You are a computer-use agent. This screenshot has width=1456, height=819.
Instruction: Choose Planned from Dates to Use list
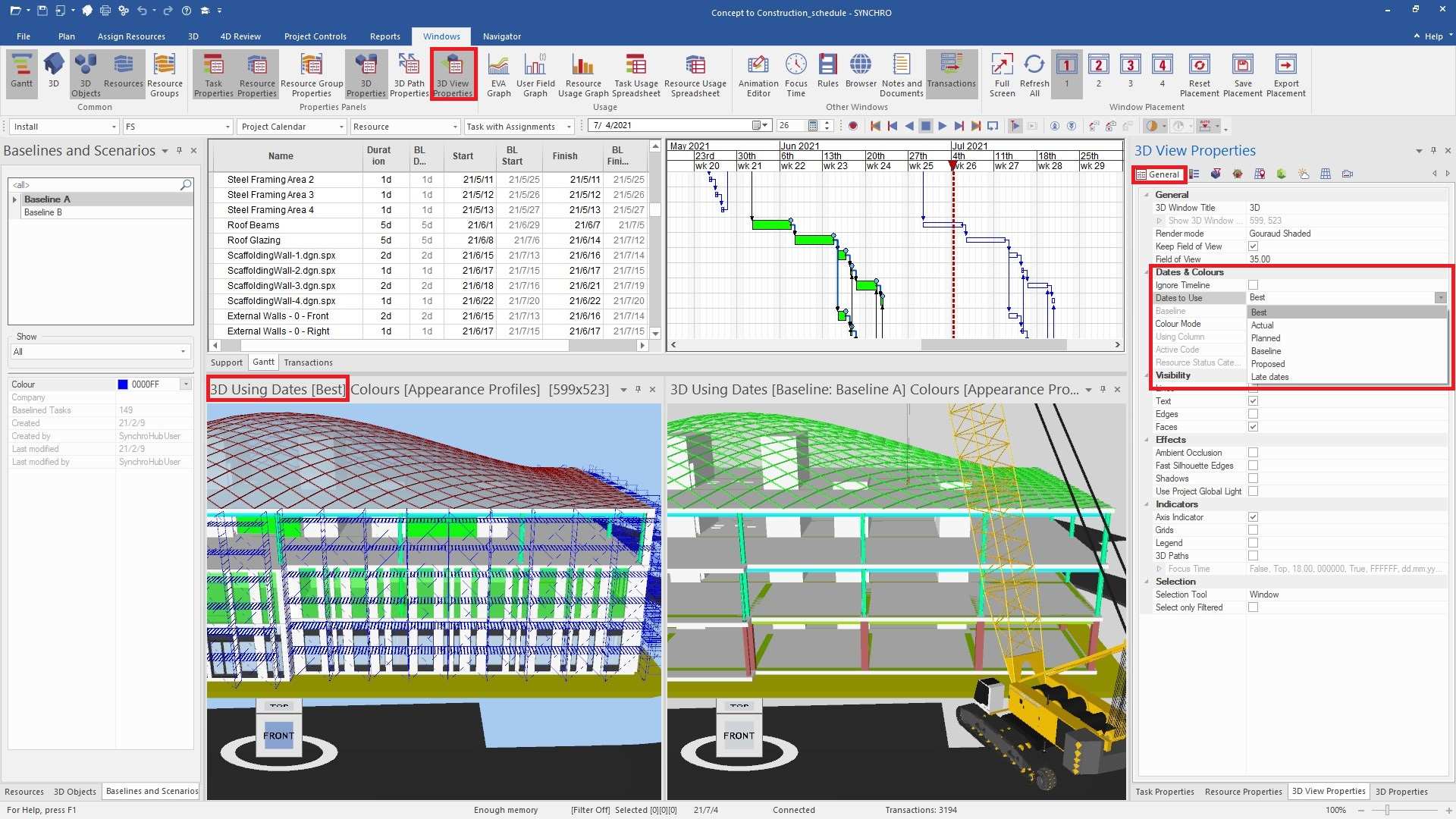click(x=1266, y=338)
